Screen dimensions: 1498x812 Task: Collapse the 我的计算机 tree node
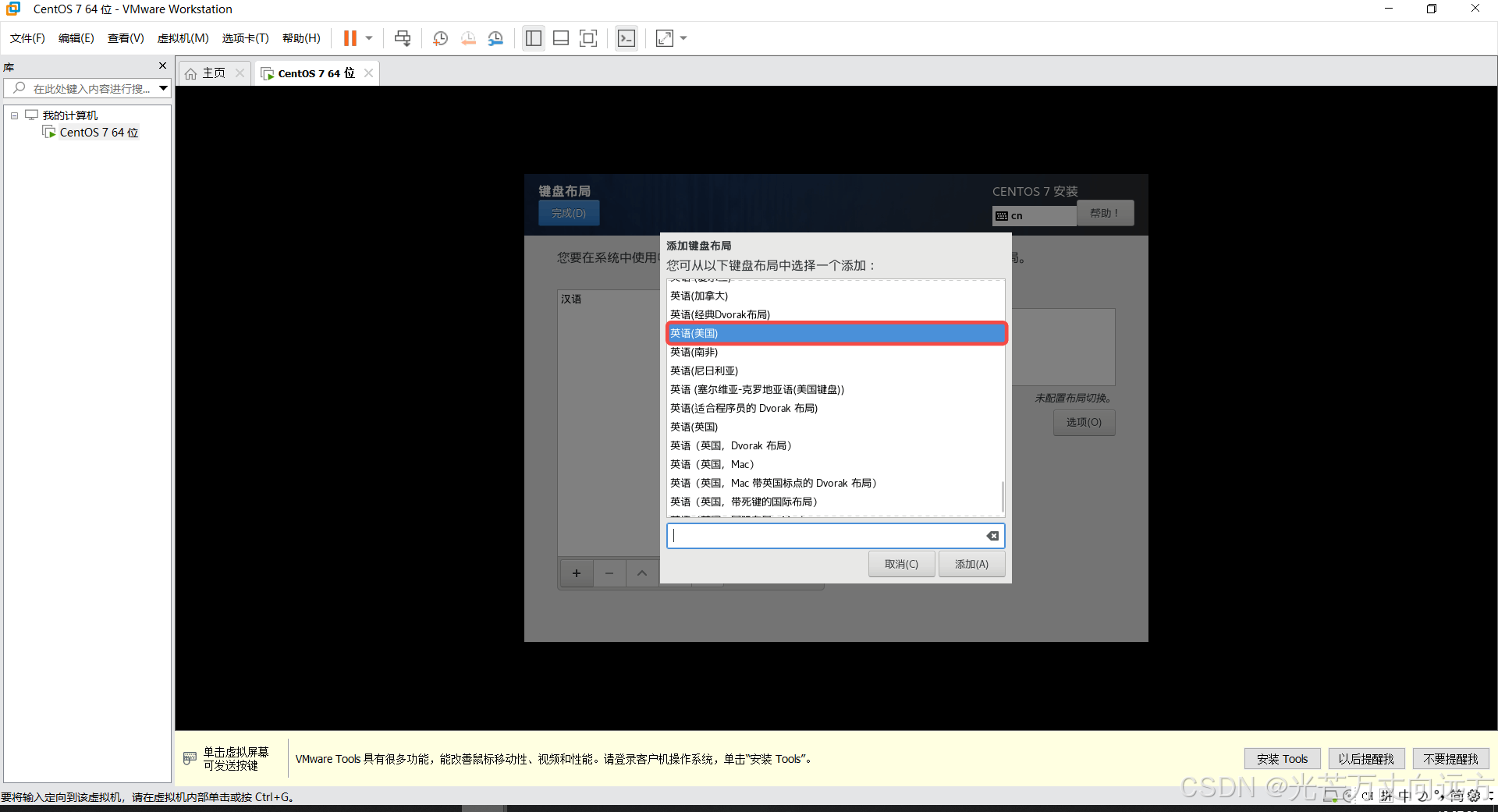14,115
